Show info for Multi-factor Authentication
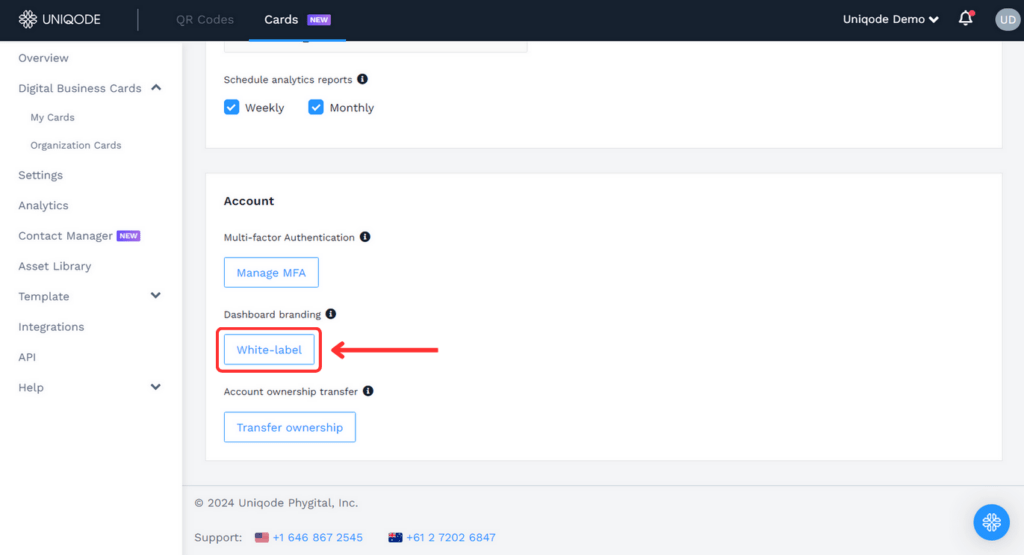Image resolution: width=1024 pixels, height=555 pixels. coord(365,236)
